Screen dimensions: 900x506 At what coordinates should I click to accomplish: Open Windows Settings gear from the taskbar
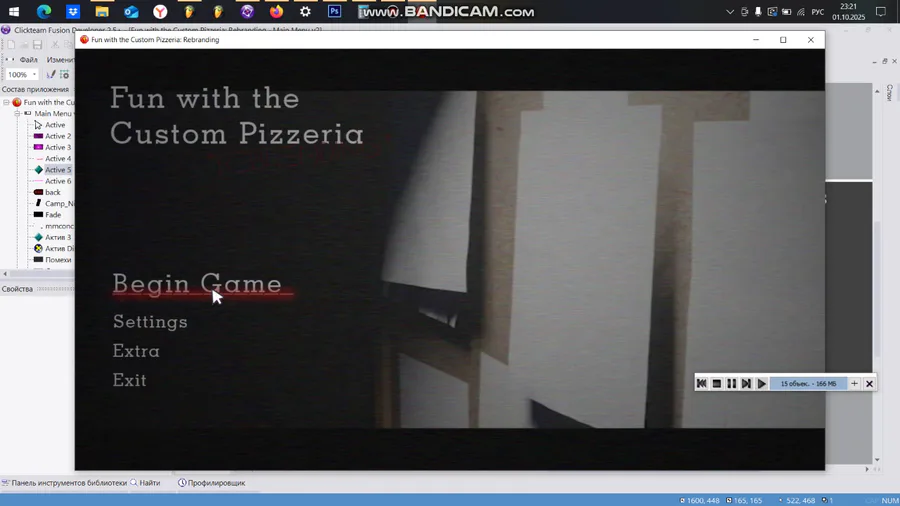(x=305, y=11)
